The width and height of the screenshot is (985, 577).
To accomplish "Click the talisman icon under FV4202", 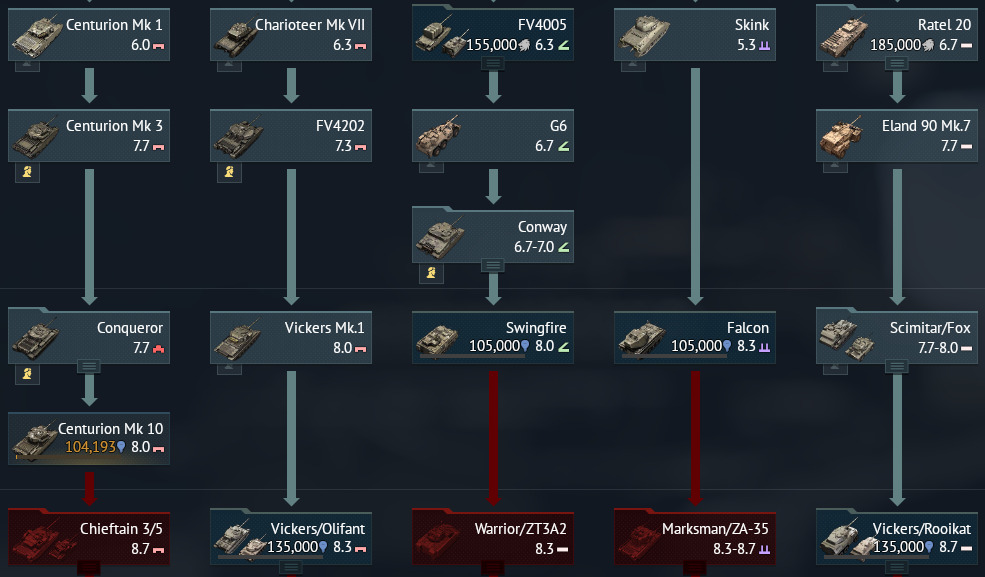I will [229, 171].
